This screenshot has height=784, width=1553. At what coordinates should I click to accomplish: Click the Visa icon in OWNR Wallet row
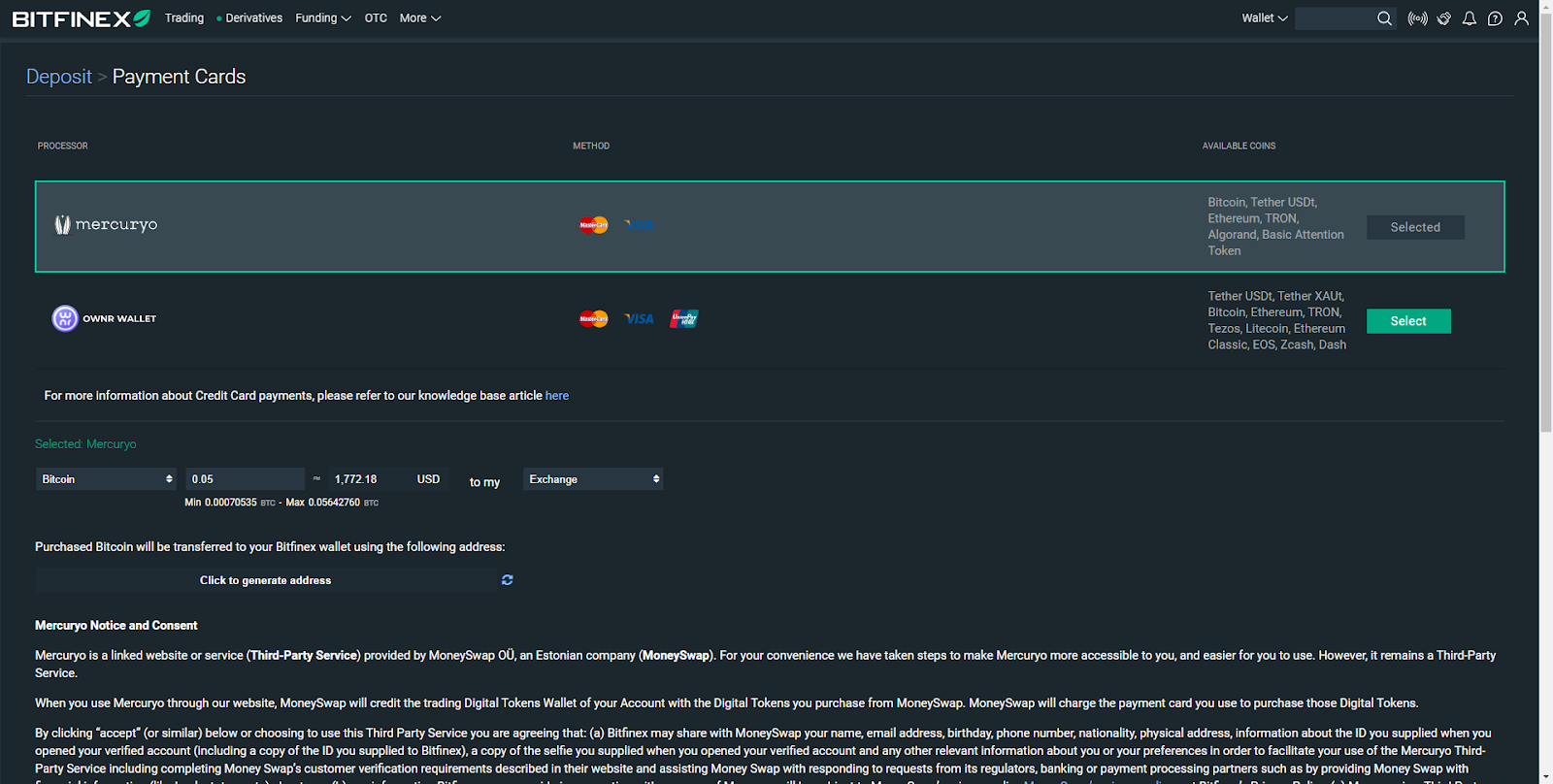[640, 318]
